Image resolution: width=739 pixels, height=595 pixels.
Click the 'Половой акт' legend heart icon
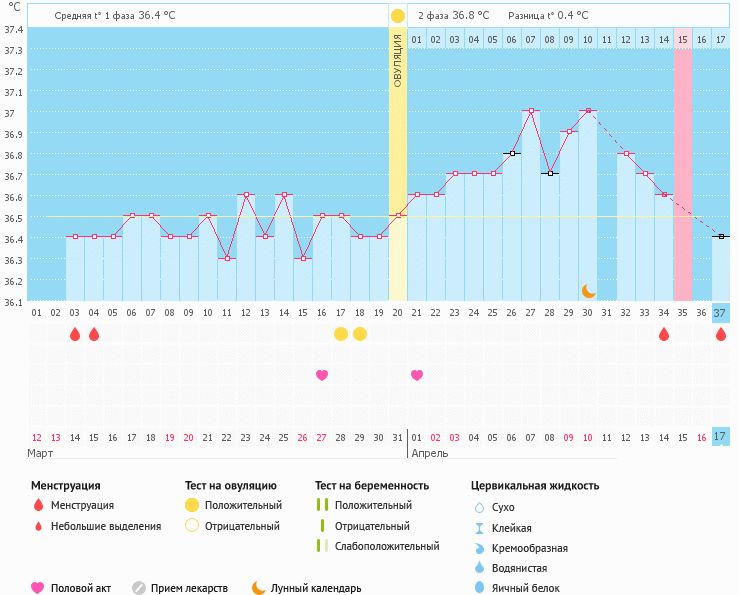click(x=38, y=588)
